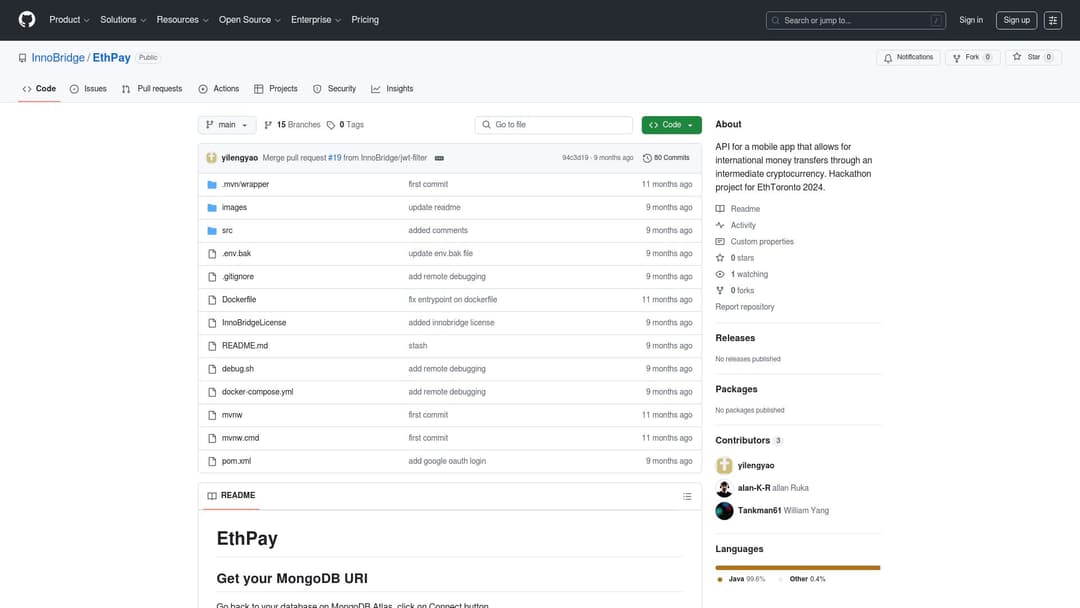Click the pom.xml file icon
The image size is (1080, 608).
point(212,461)
